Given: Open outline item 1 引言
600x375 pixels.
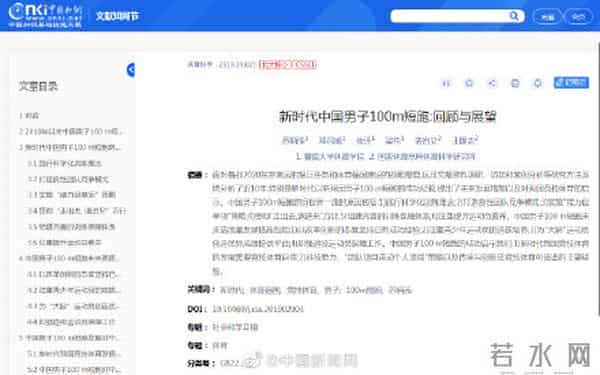Looking at the screenshot, I should pyautogui.click(x=29, y=116).
